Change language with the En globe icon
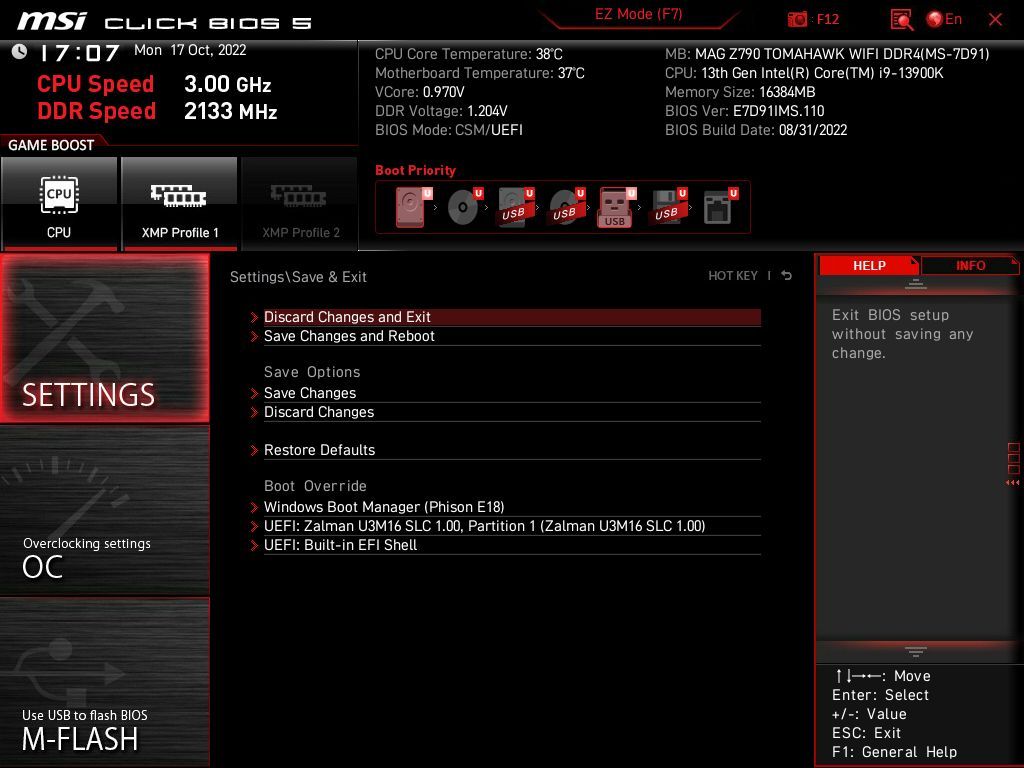1024x768 pixels. [x=944, y=20]
